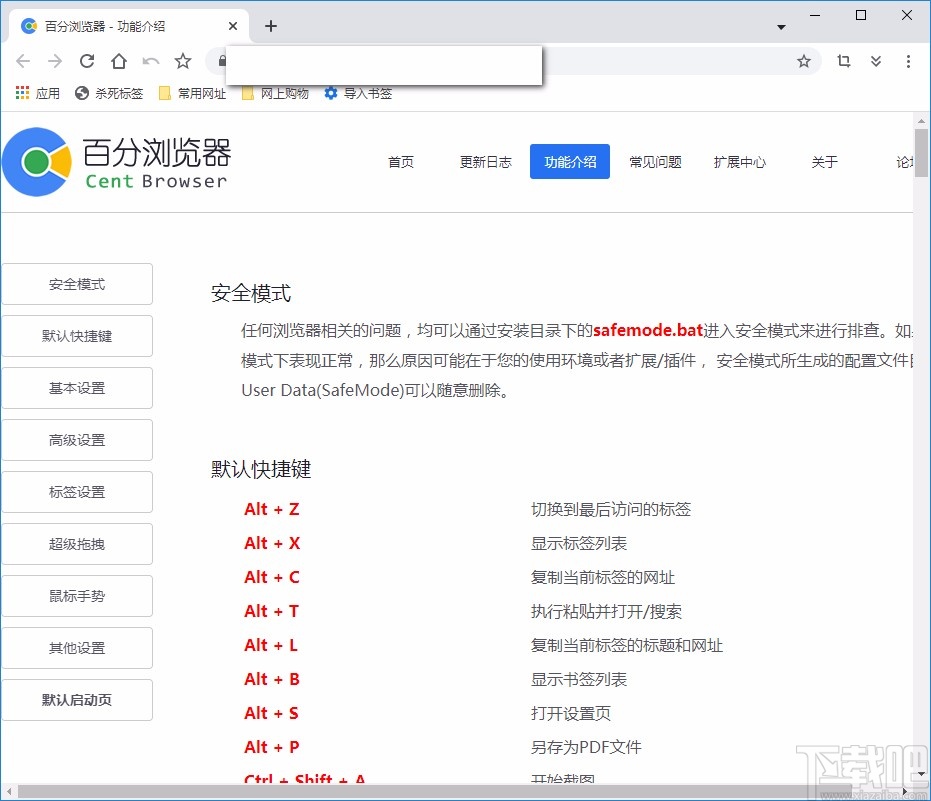Viewport: 931px width, 801px height.
Task: Click the 安全模式 sidebar button
Action: (77, 284)
